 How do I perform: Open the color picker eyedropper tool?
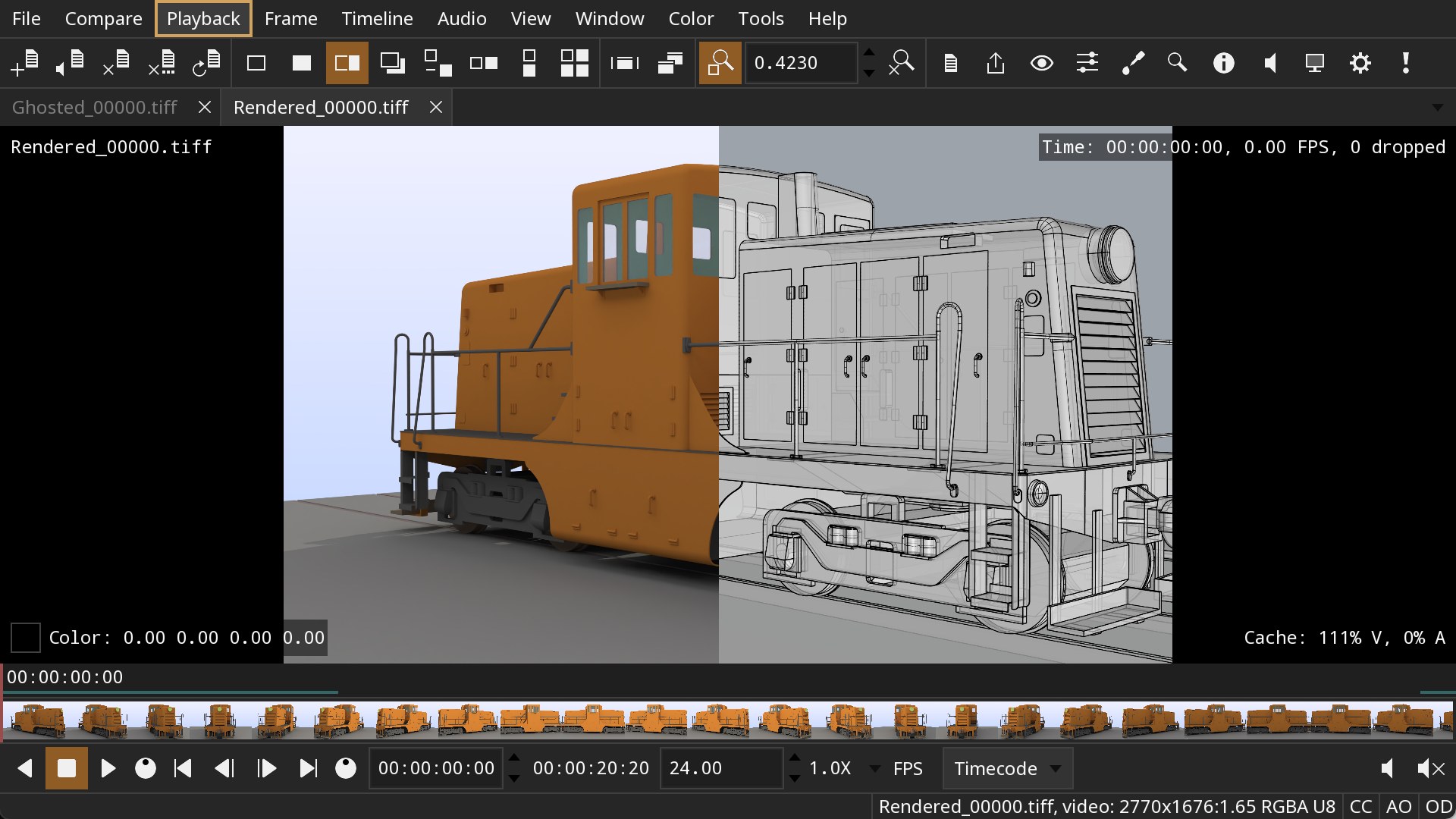pos(1132,63)
